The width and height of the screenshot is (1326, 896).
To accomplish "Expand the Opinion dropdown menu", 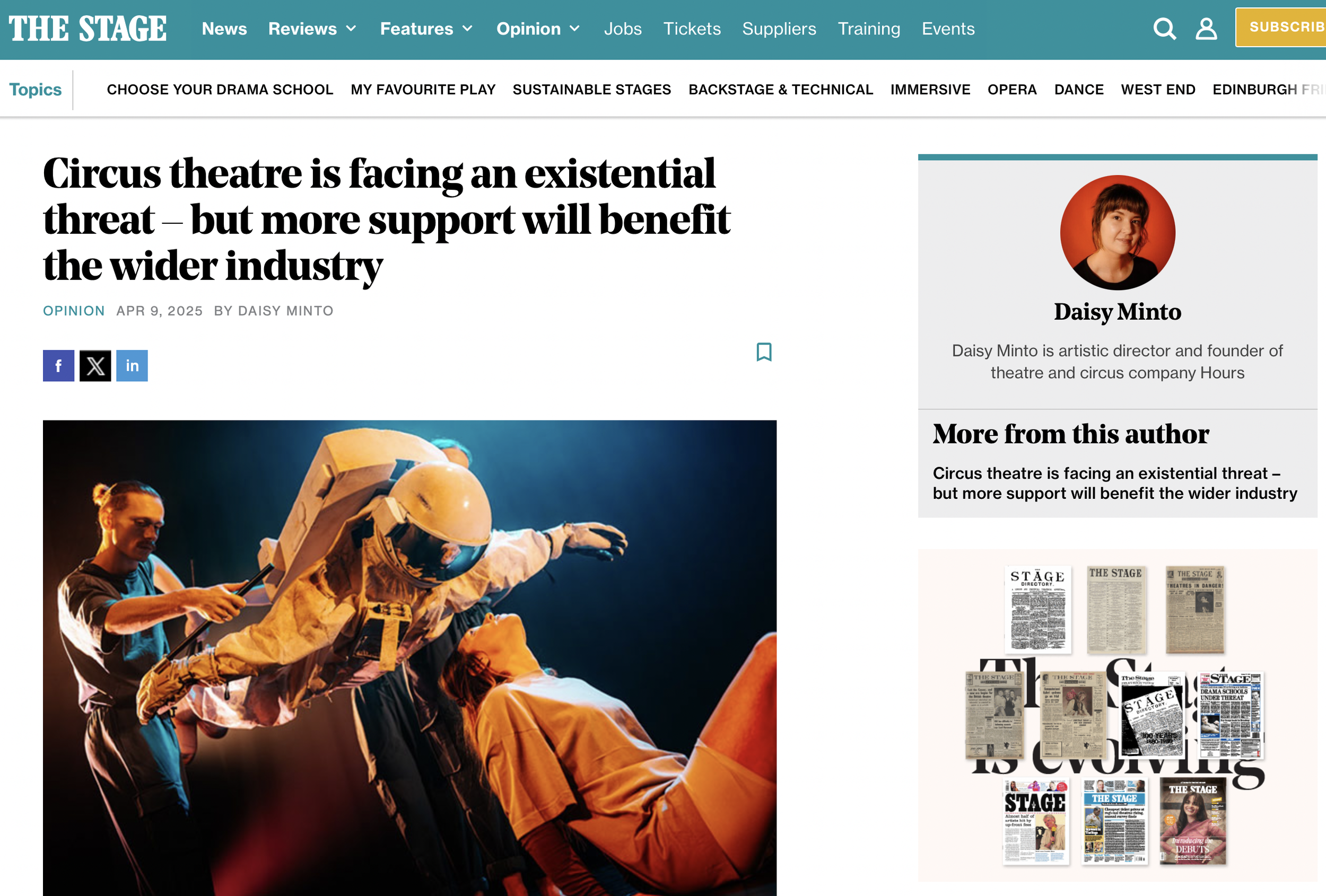I will (538, 29).
